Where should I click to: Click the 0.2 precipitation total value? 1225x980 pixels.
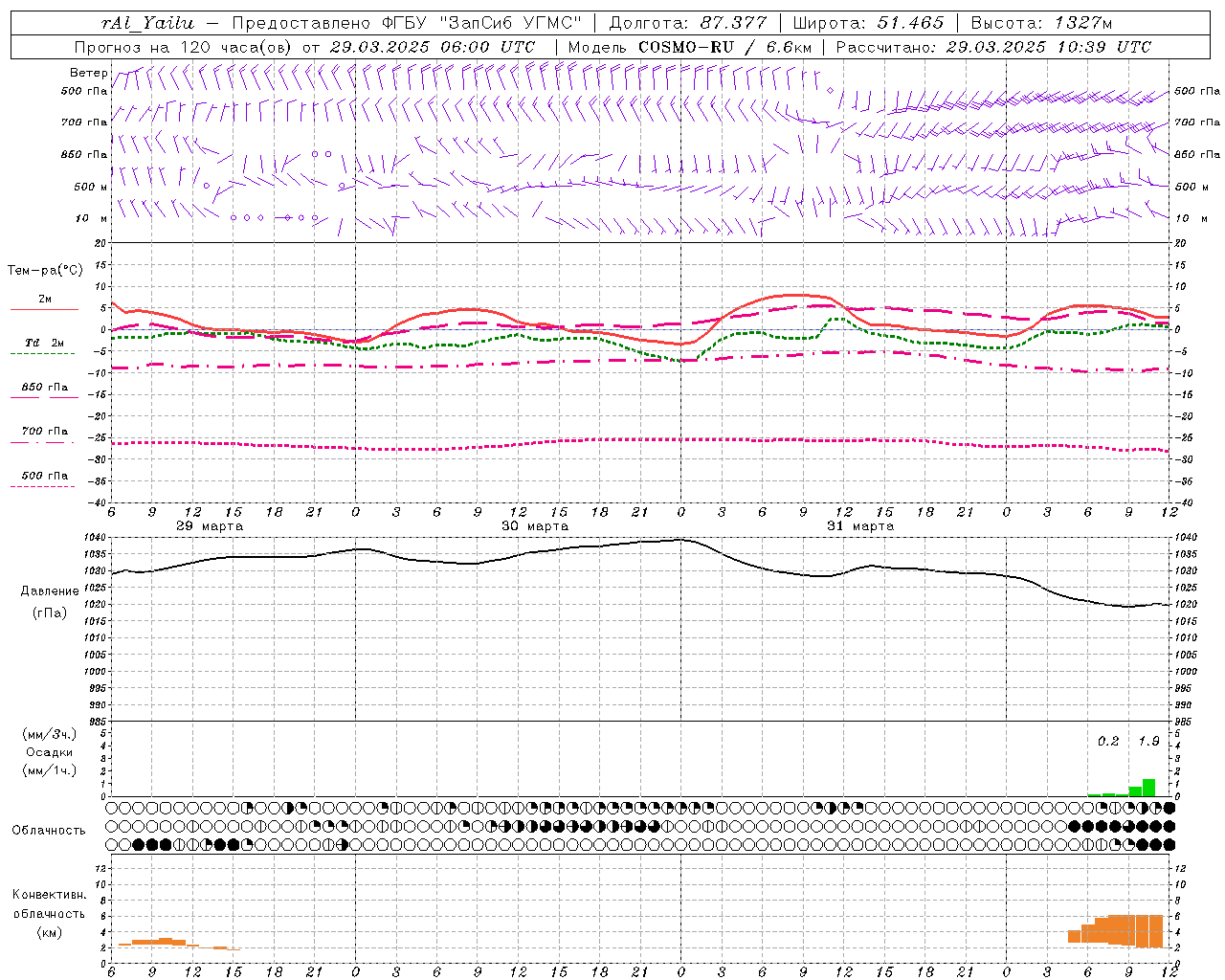click(x=1108, y=741)
